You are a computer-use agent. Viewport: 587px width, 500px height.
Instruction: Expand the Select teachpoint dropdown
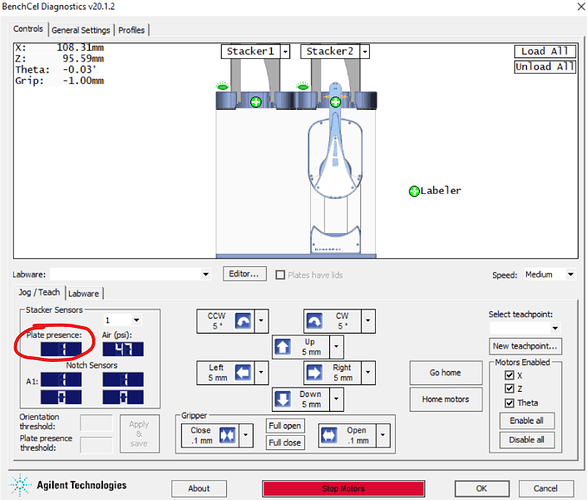[525, 328]
